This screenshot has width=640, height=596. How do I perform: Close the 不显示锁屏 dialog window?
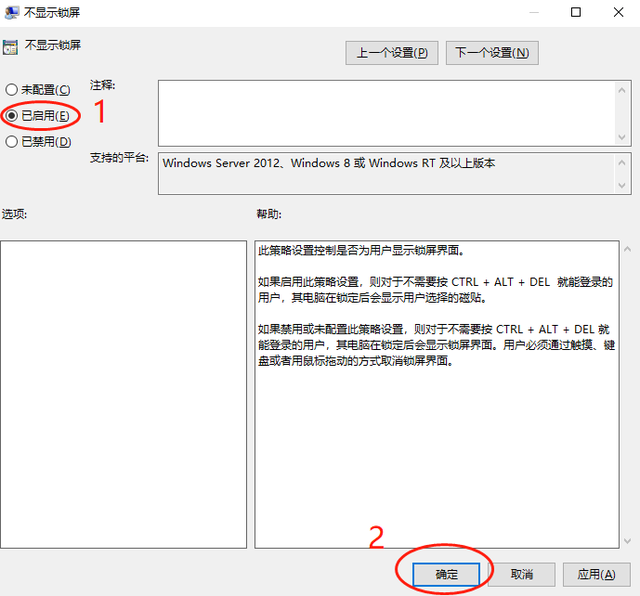pyautogui.click(x=618, y=13)
